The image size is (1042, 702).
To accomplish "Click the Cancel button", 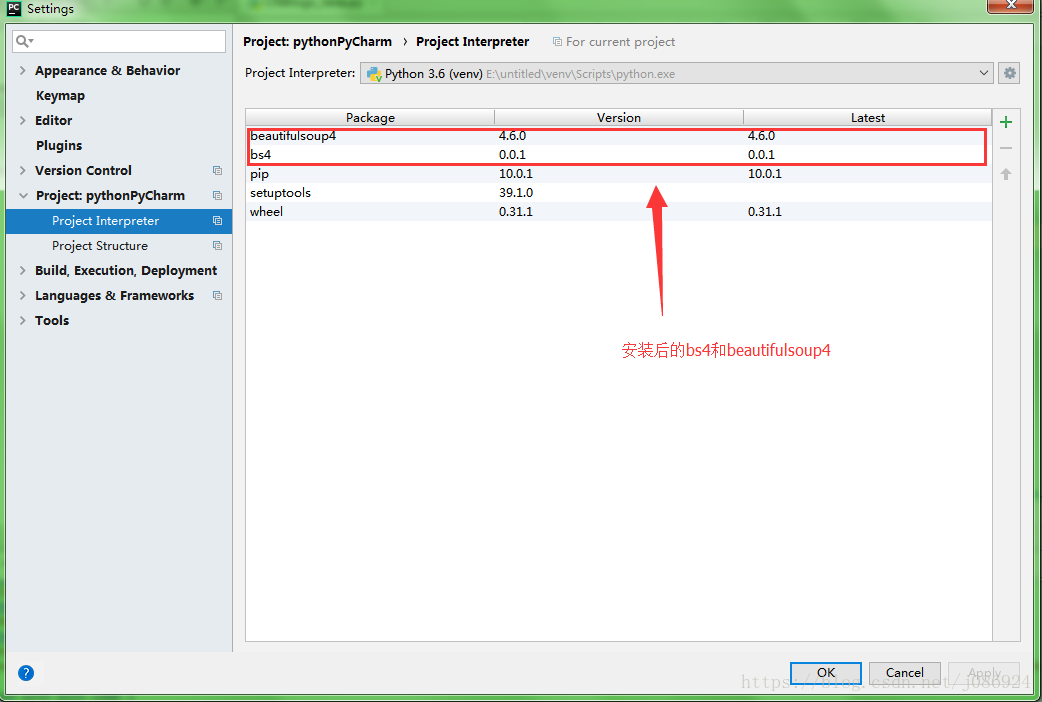I will 904,673.
